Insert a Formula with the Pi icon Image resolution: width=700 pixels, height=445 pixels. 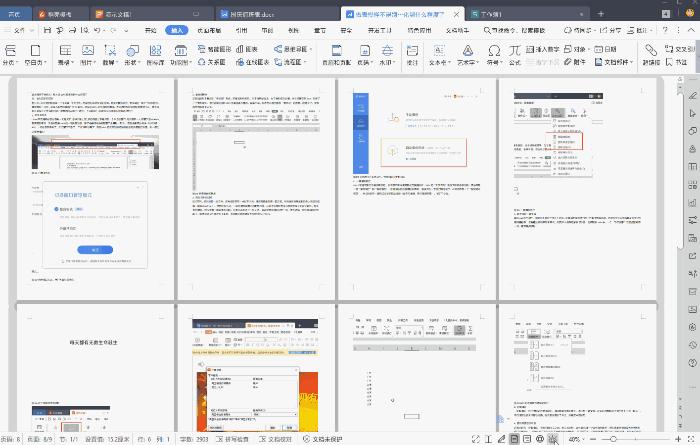click(515, 55)
